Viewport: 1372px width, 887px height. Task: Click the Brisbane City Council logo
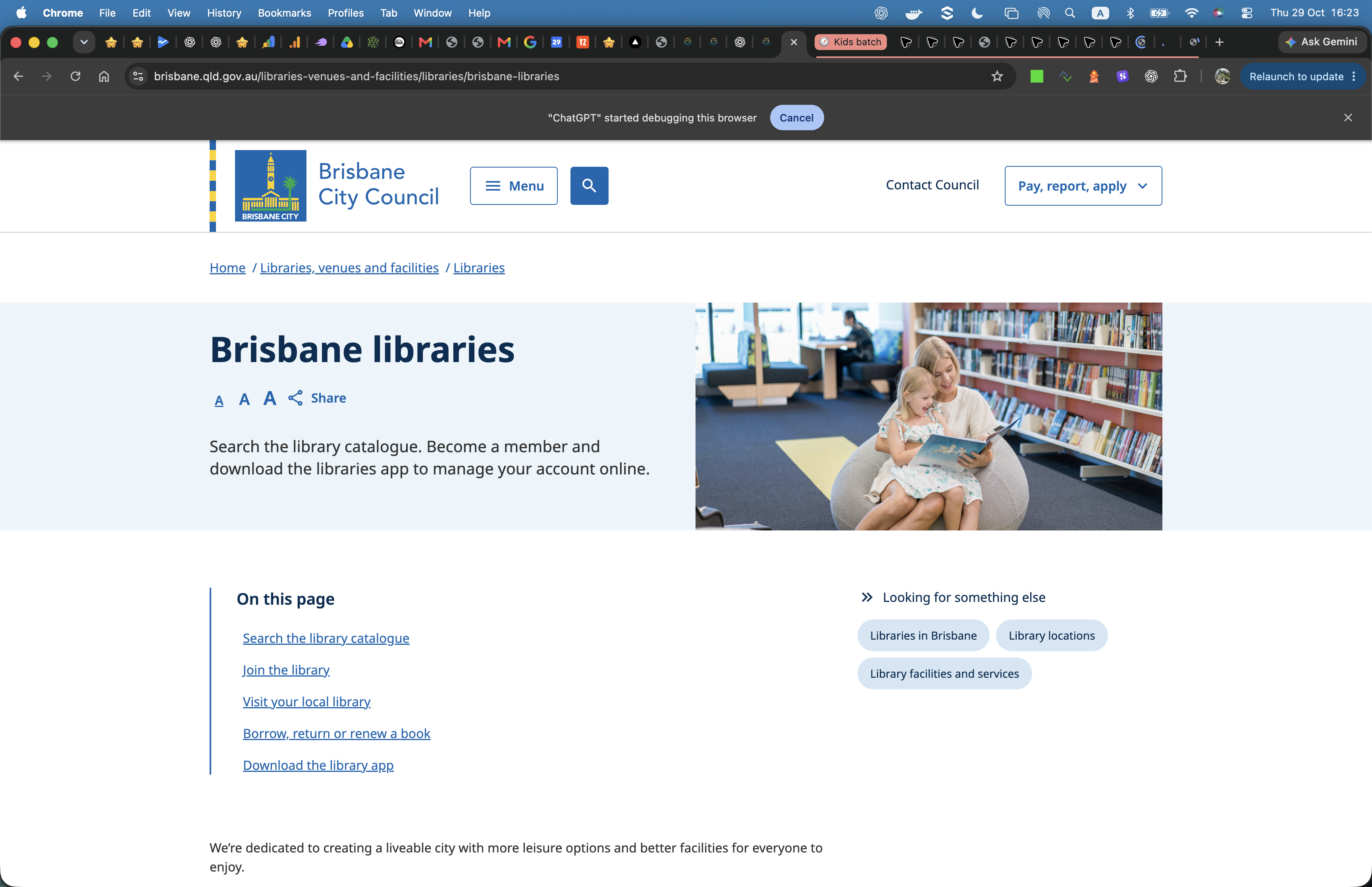[x=336, y=185]
